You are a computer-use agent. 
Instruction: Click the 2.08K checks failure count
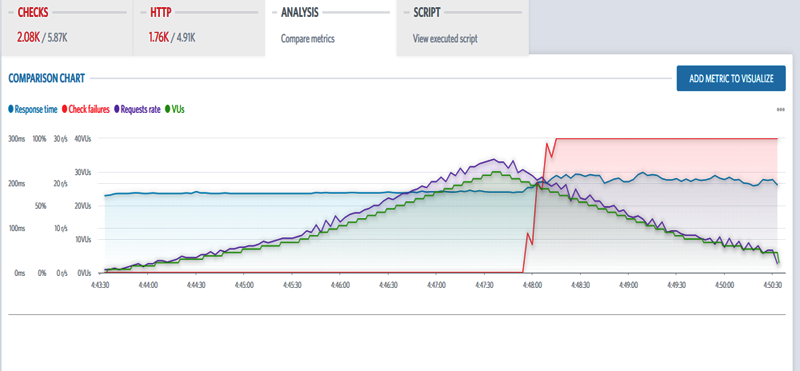tap(29, 37)
